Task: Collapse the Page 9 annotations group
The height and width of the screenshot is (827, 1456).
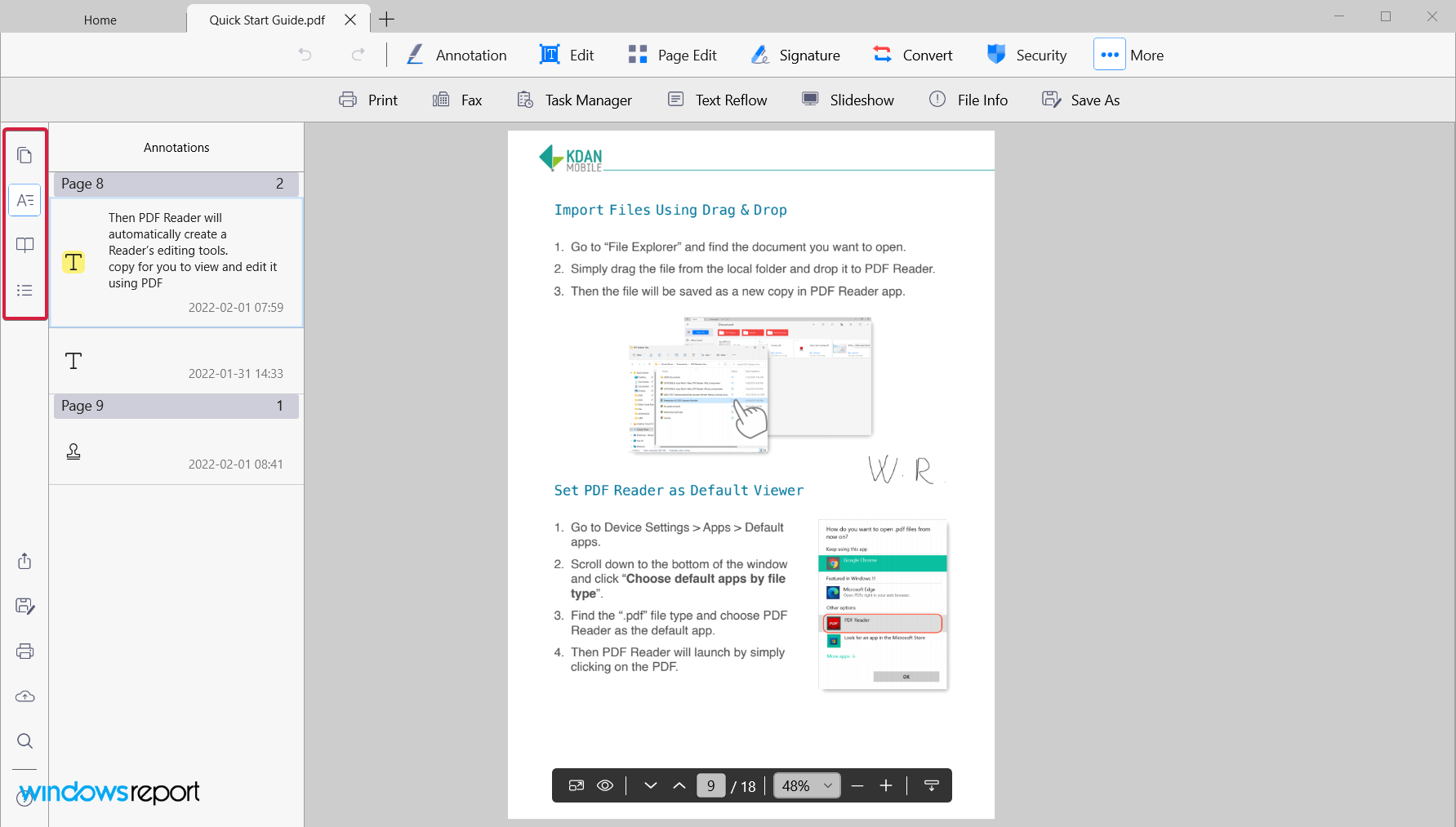Action: click(176, 406)
